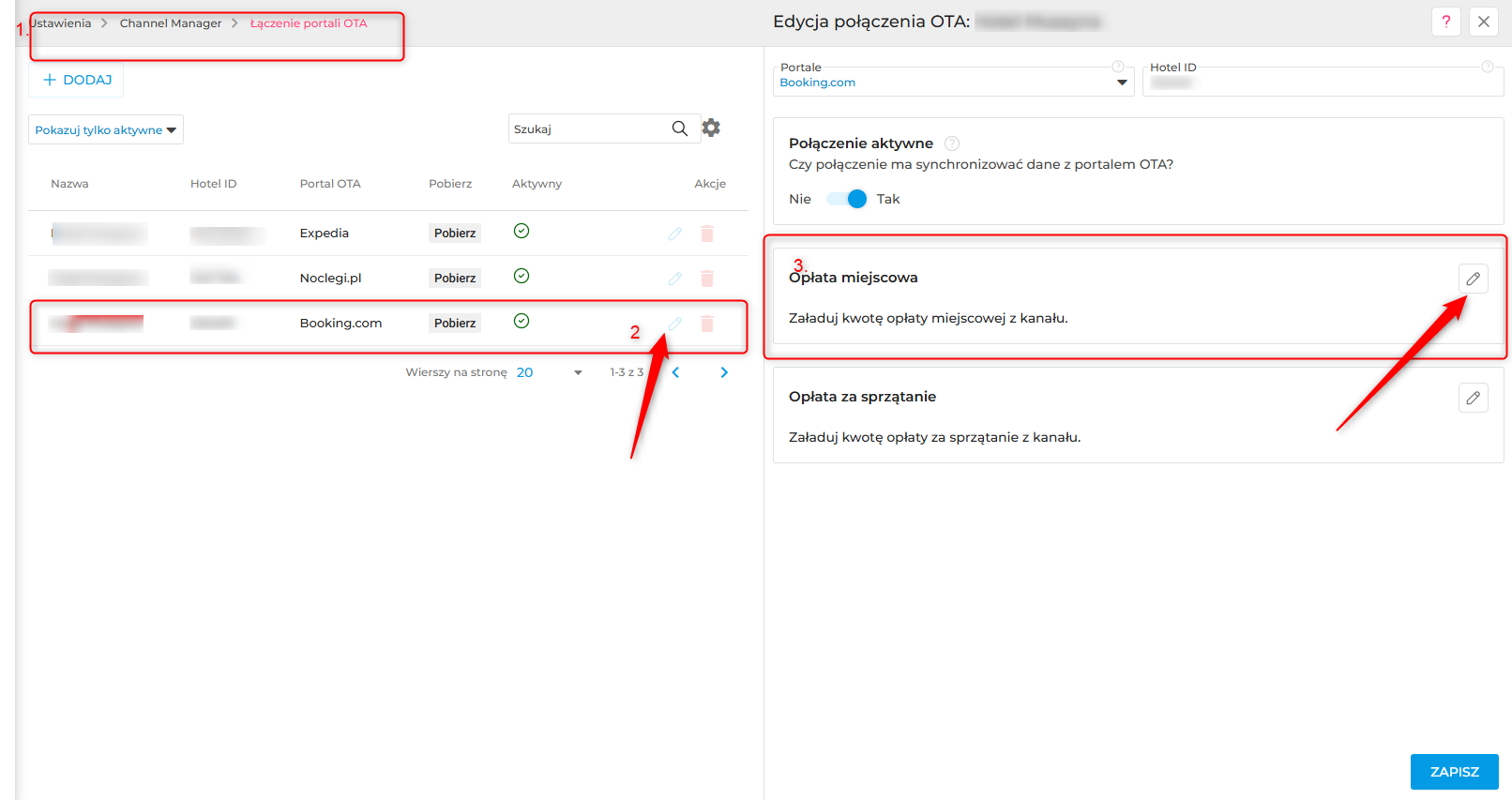The height and width of the screenshot is (800, 1512).
Task: Click Expedia active status checkmark
Action: (522, 231)
